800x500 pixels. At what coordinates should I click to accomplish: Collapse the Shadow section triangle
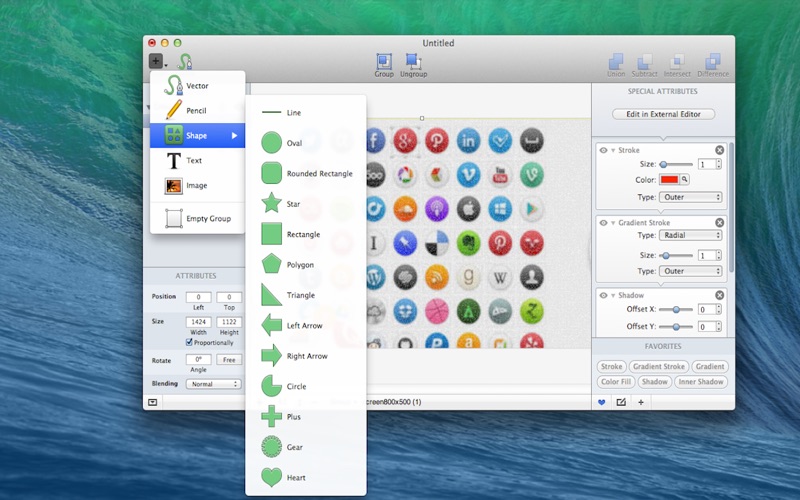pos(613,295)
